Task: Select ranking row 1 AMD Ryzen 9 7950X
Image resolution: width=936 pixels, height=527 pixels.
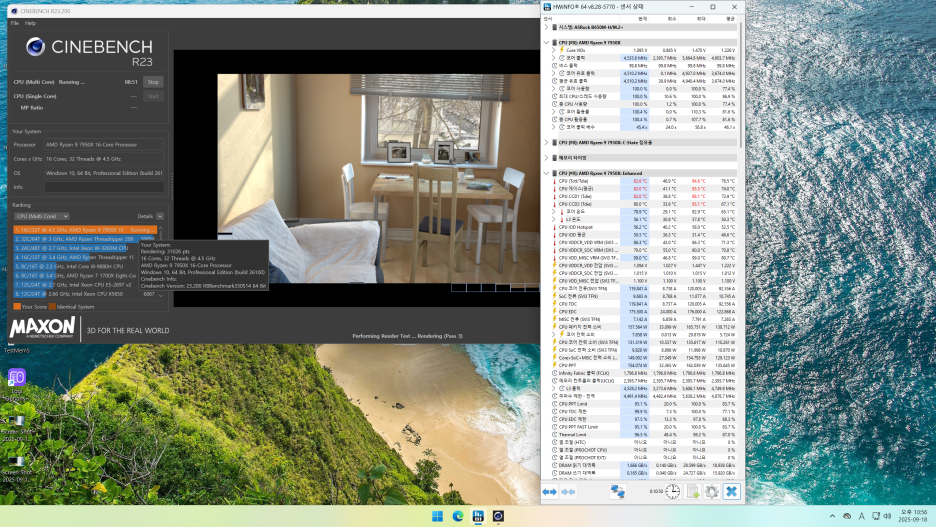Action: [85, 230]
